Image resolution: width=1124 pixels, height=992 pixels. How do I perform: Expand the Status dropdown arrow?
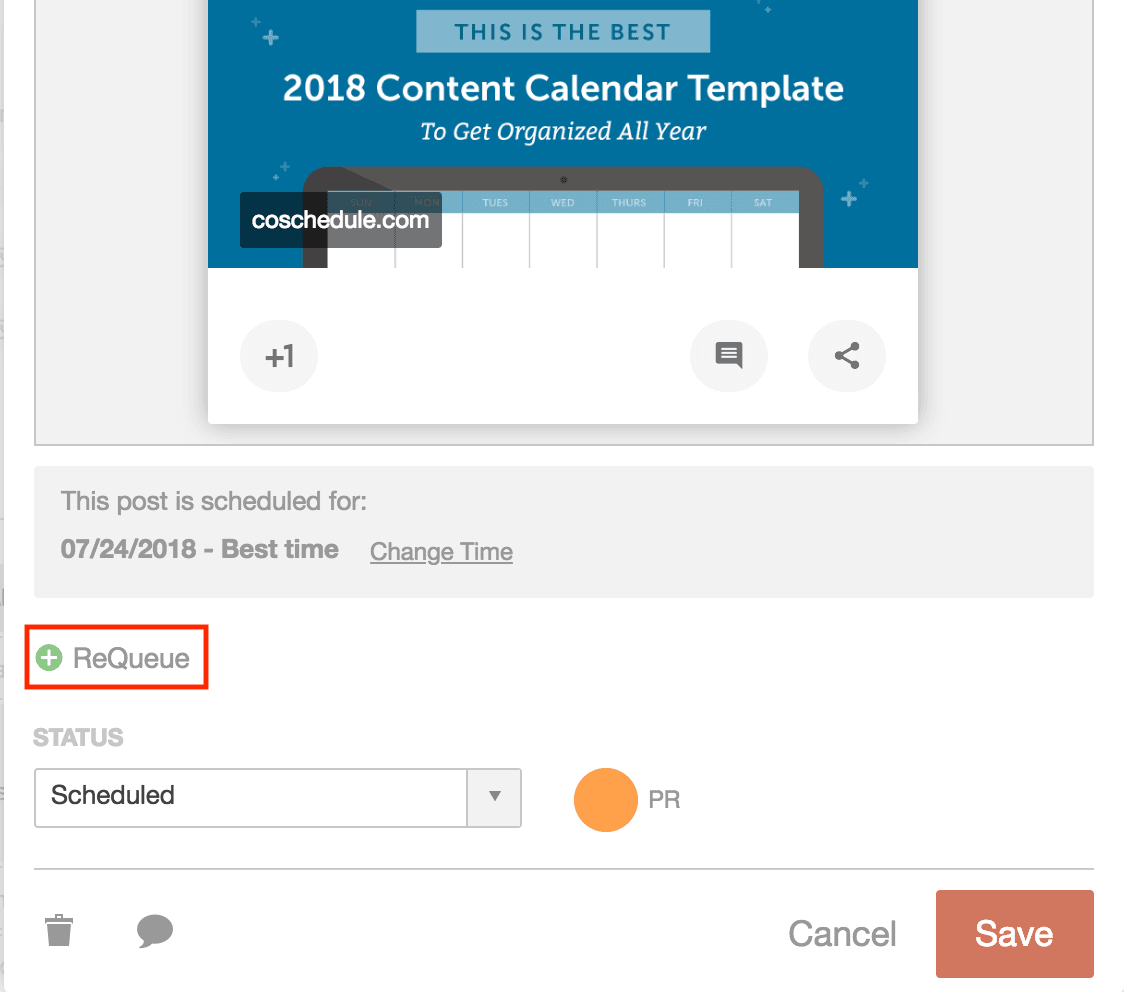494,797
